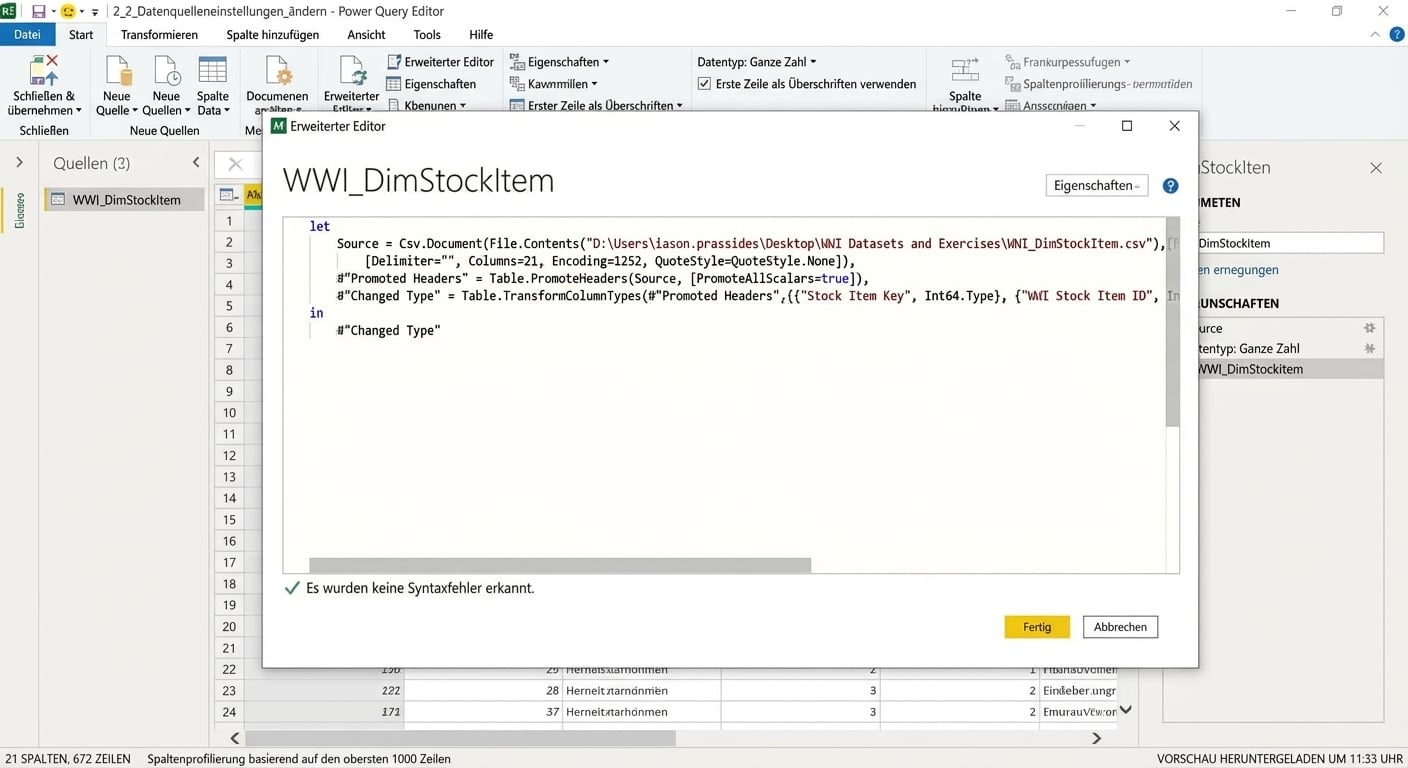The image size is (1408, 768).
Task: Click the properties link under name field
Action: [1238, 270]
